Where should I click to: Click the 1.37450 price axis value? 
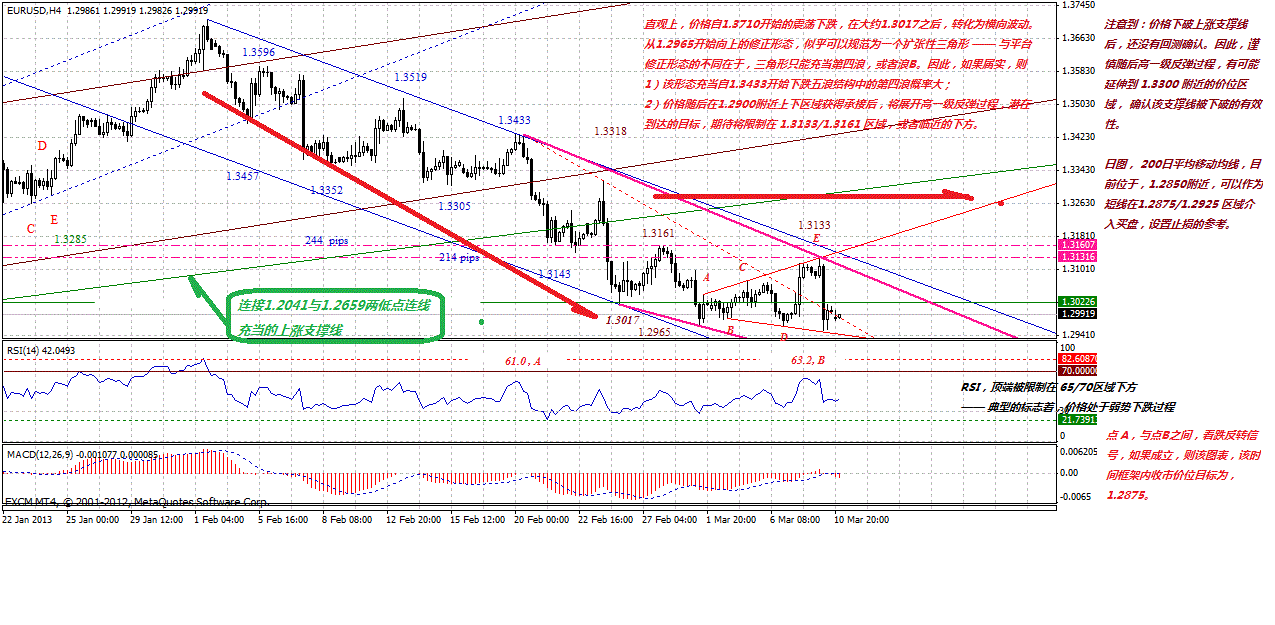point(1079,5)
